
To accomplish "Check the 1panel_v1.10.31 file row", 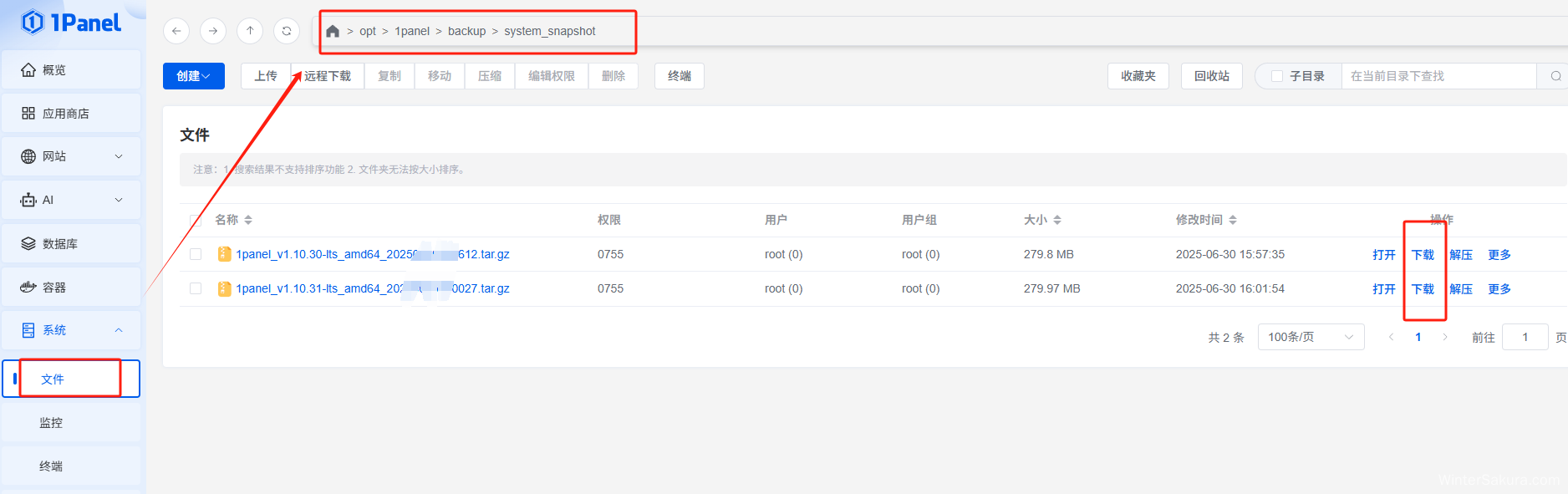I will click(x=196, y=288).
